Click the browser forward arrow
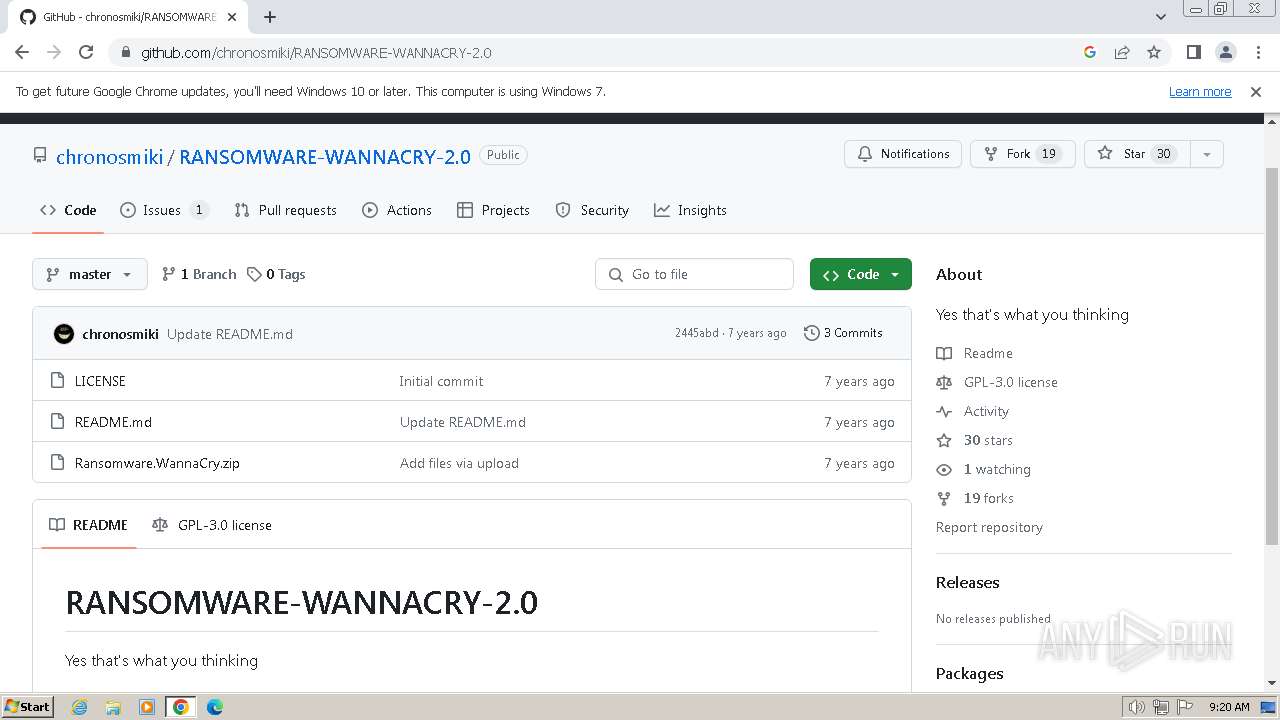 pyautogui.click(x=54, y=52)
